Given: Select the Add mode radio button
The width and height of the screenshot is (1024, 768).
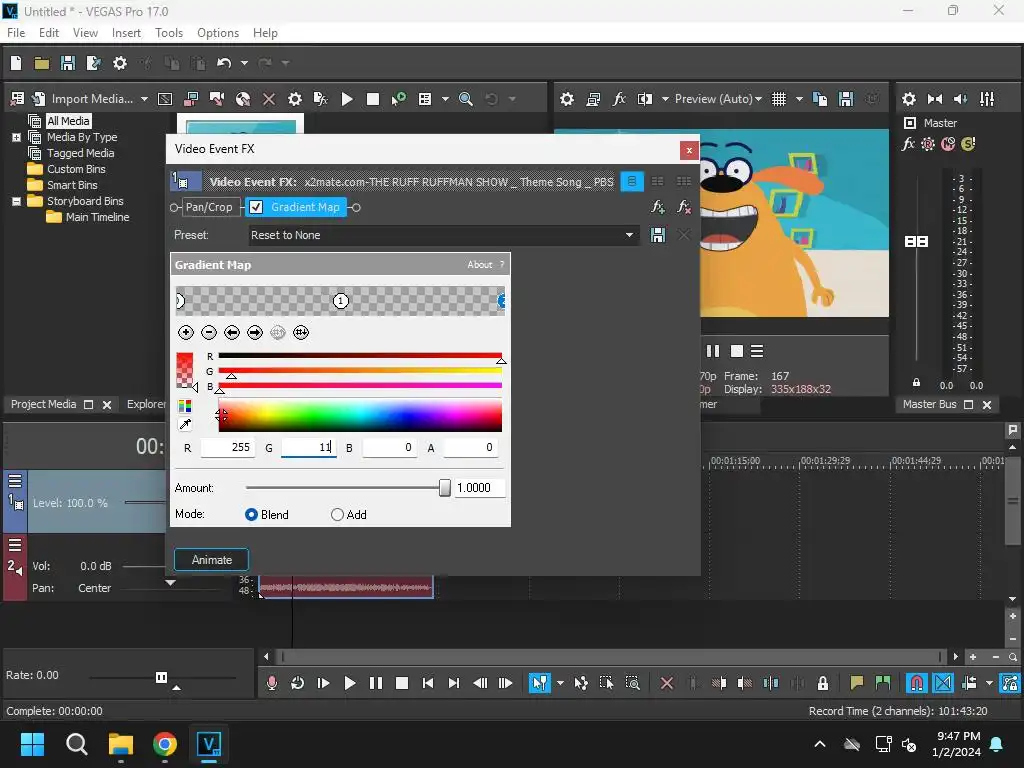Looking at the screenshot, I should point(337,515).
